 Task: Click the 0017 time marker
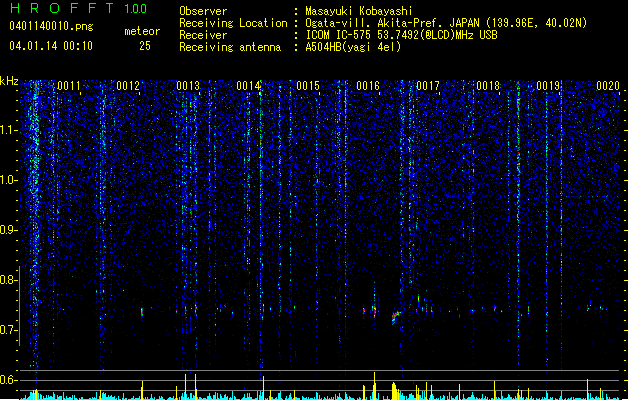pyautogui.click(x=428, y=86)
